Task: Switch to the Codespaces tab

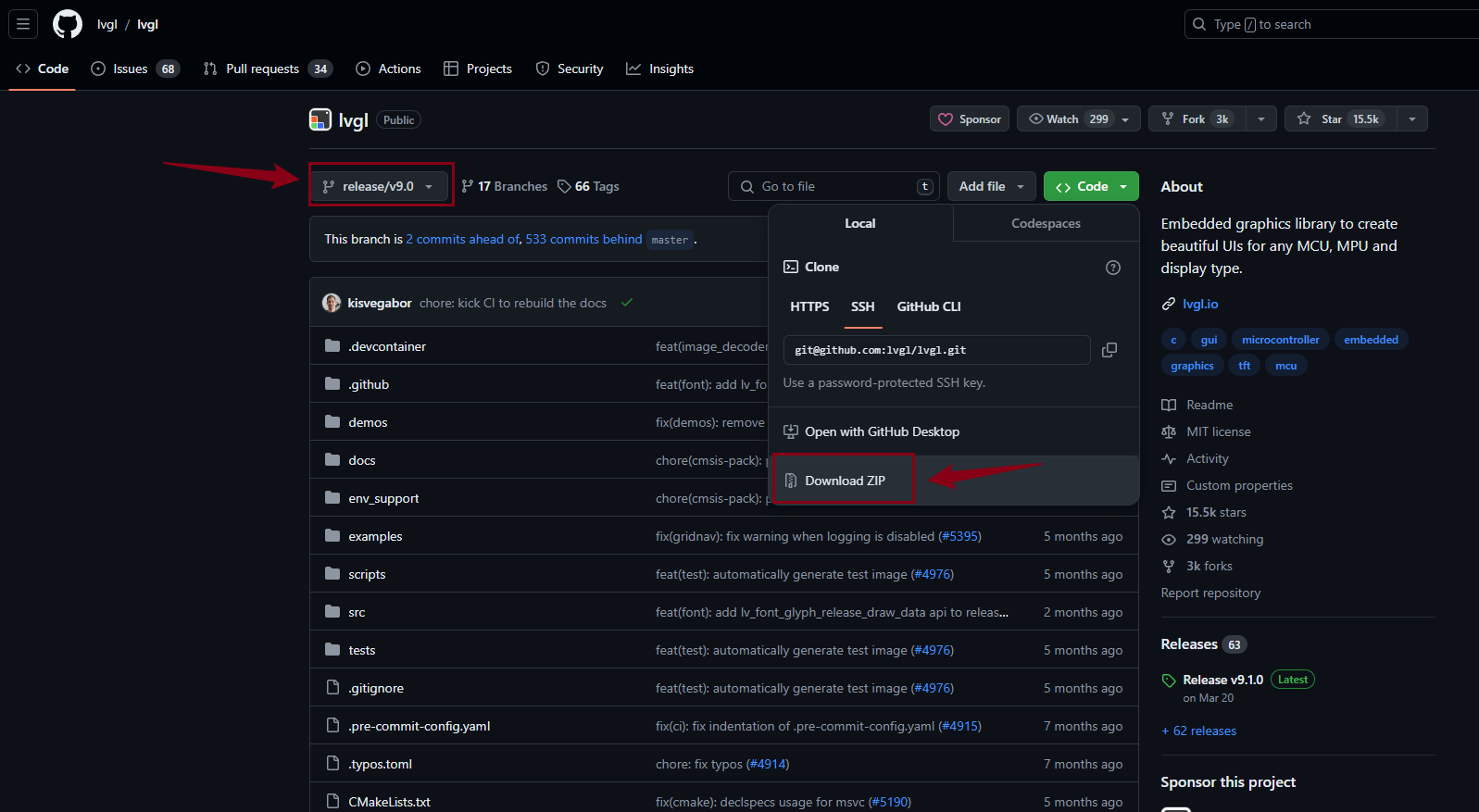Action: [1046, 223]
